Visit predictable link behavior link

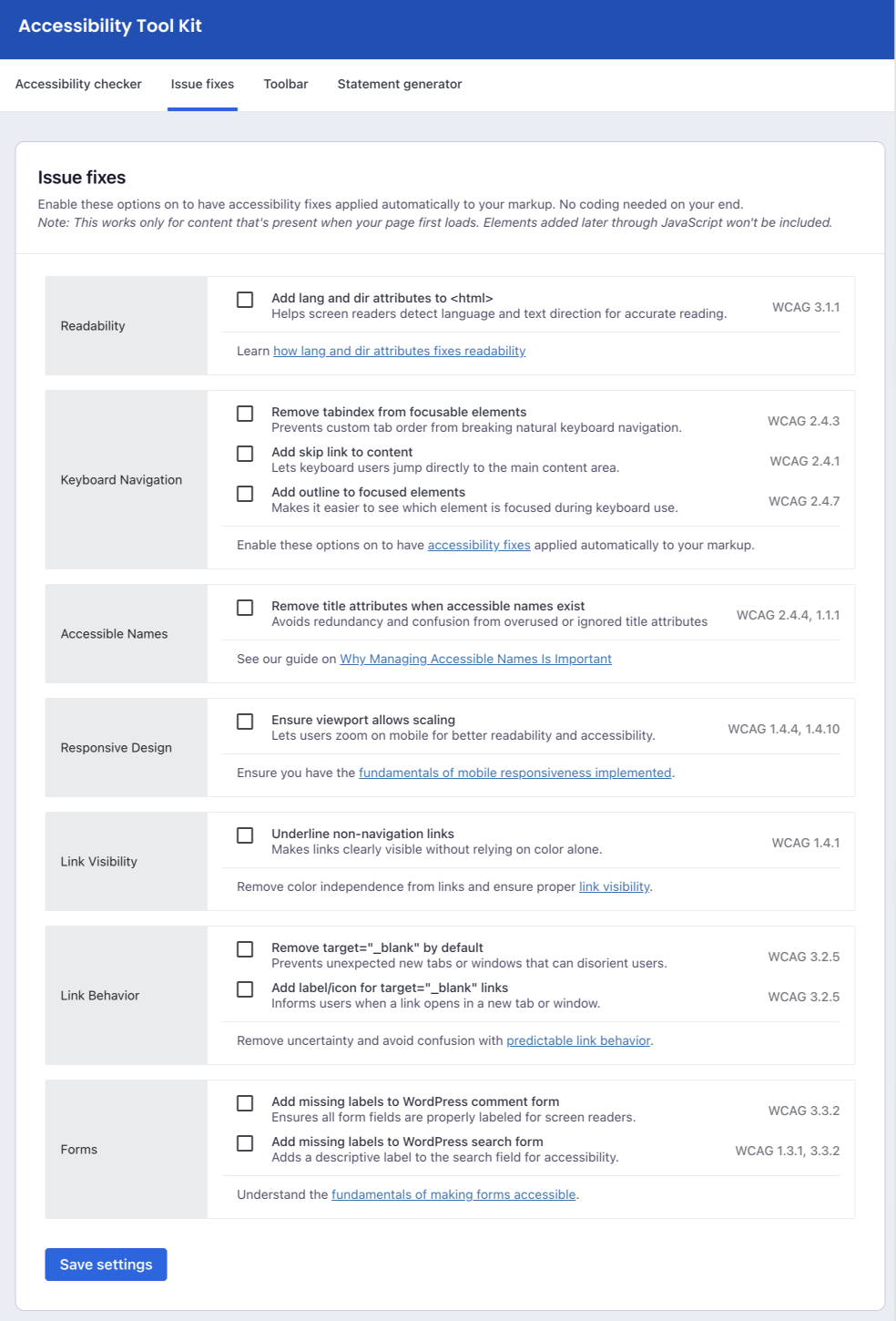[578, 1041]
